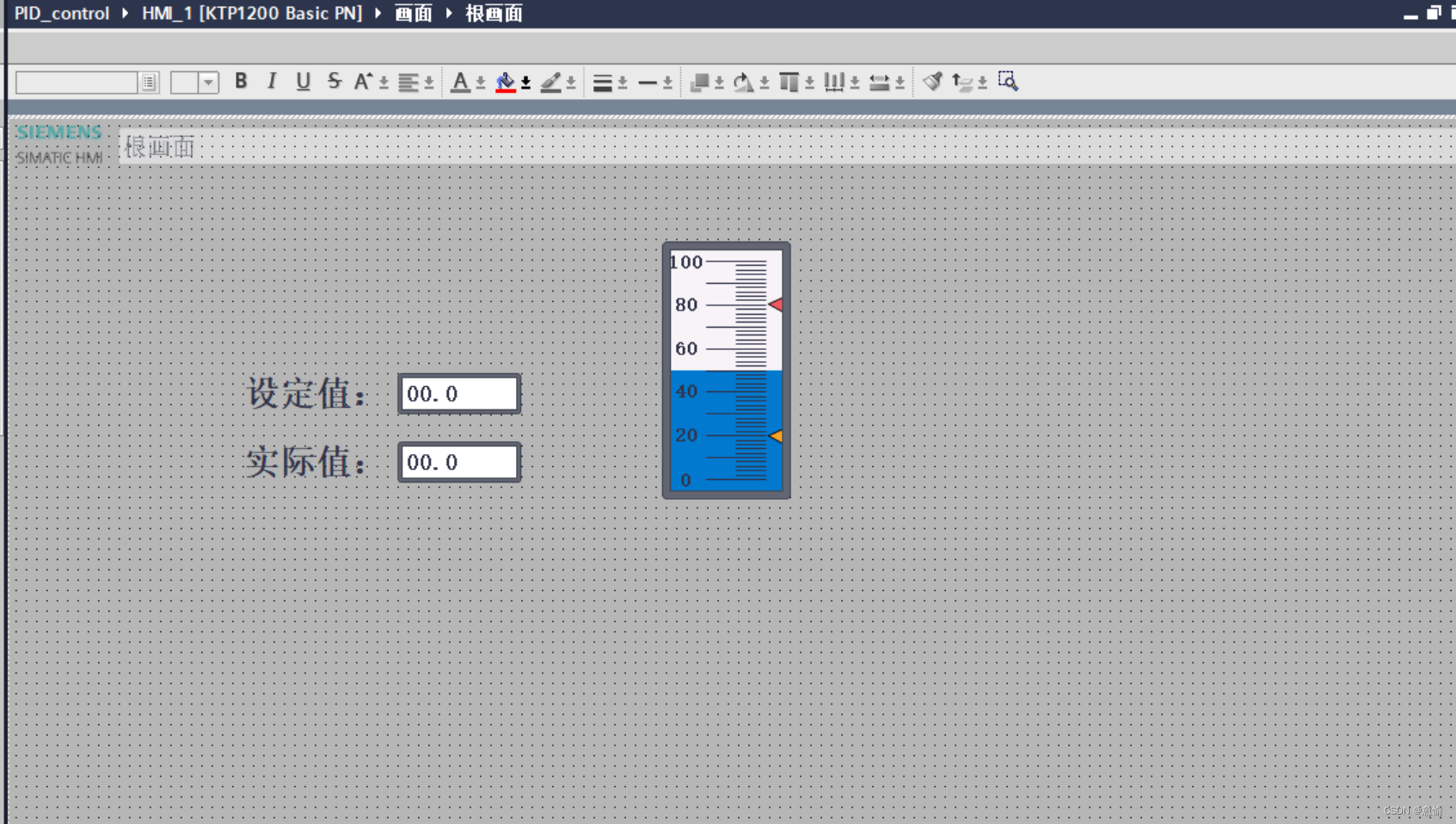Click the line style icon

point(648,83)
